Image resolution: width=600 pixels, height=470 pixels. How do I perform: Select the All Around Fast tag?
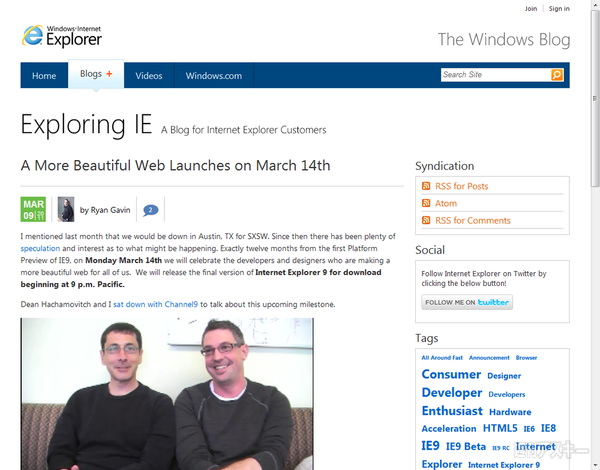pyautogui.click(x=442, y=358)
